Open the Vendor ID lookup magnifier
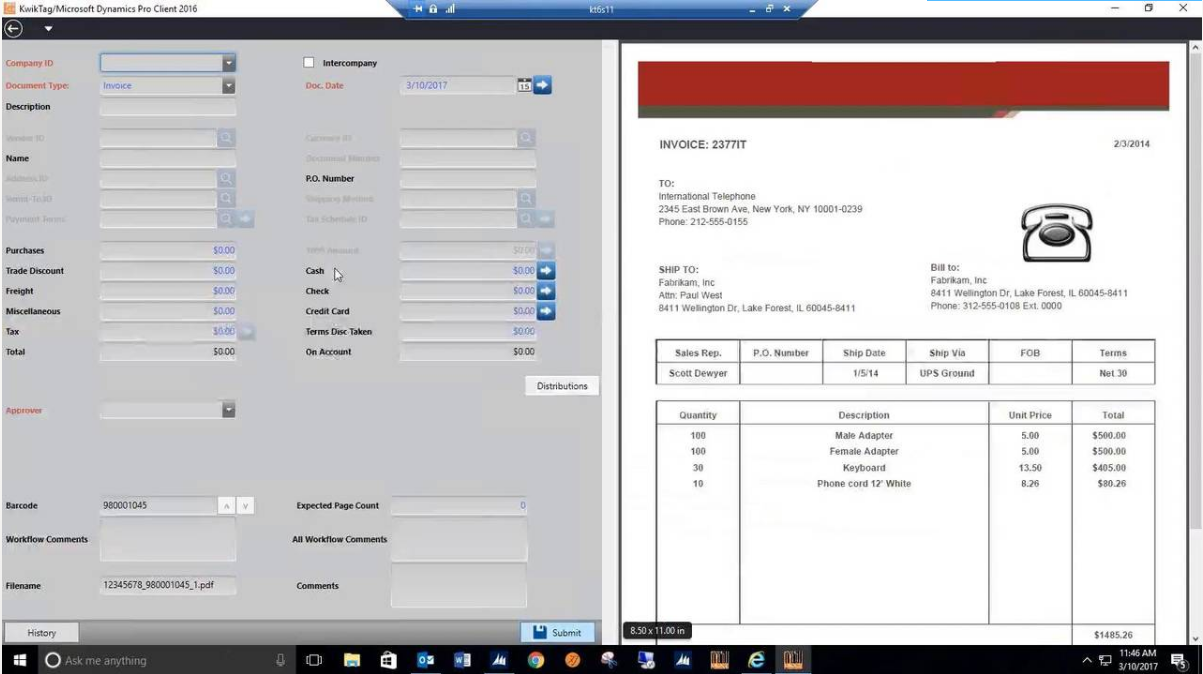The width and height of the screenshot is (1203, 674). pyautogui.click(x=226, y=138)
